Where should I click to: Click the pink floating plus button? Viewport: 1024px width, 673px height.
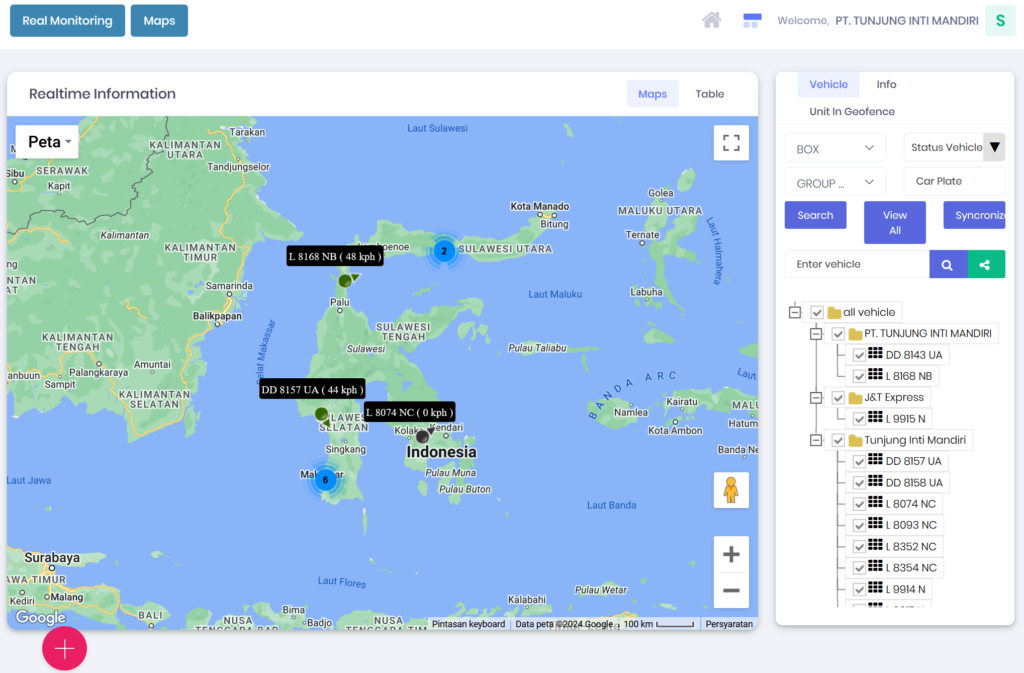pyautogui.click(x=64, y=648)
